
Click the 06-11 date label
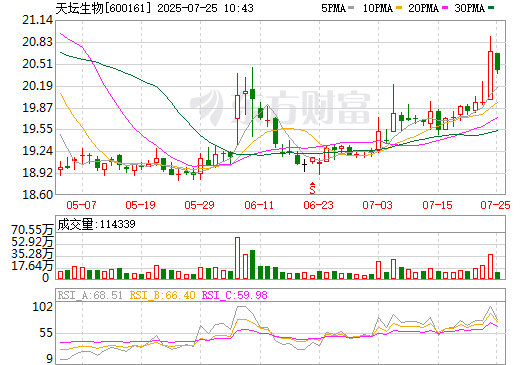259,205
